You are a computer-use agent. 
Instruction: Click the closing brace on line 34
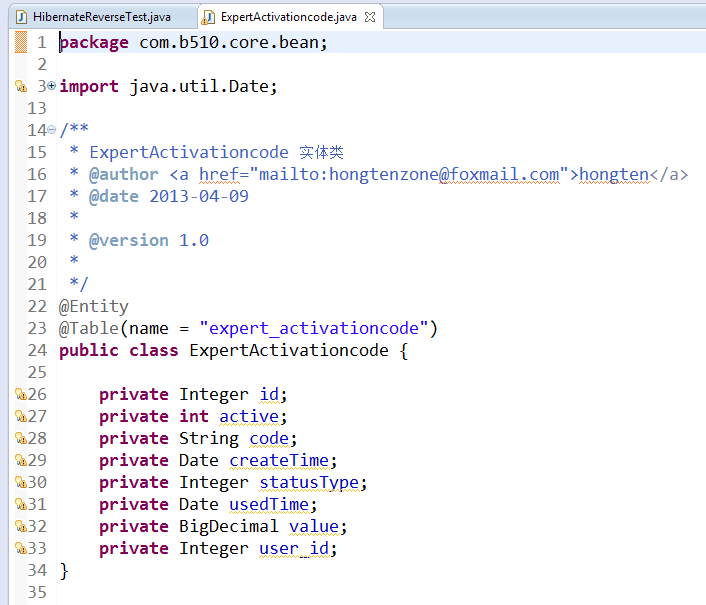pos(64,571)
